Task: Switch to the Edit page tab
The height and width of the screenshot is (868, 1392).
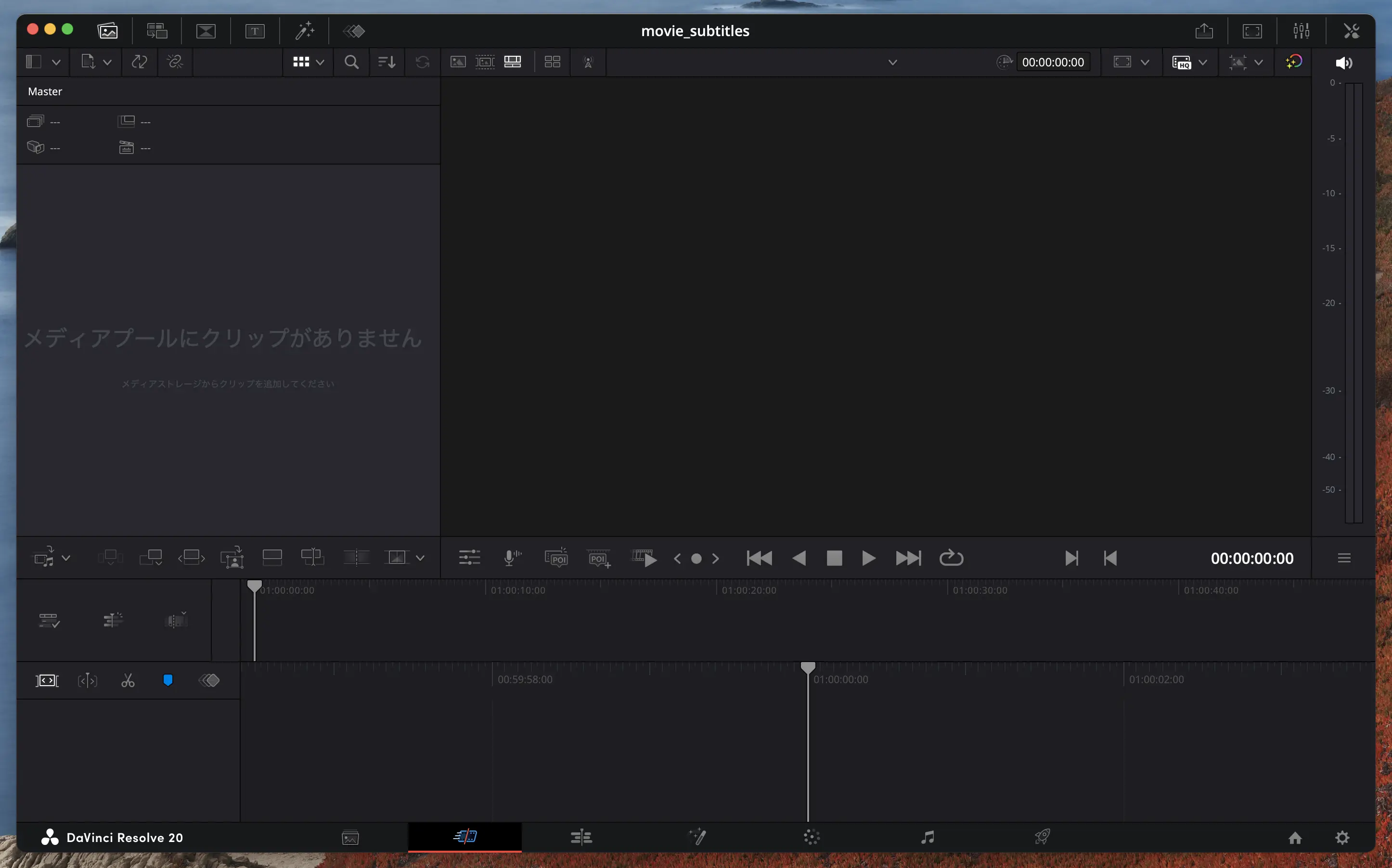Action: pos(581,838)
